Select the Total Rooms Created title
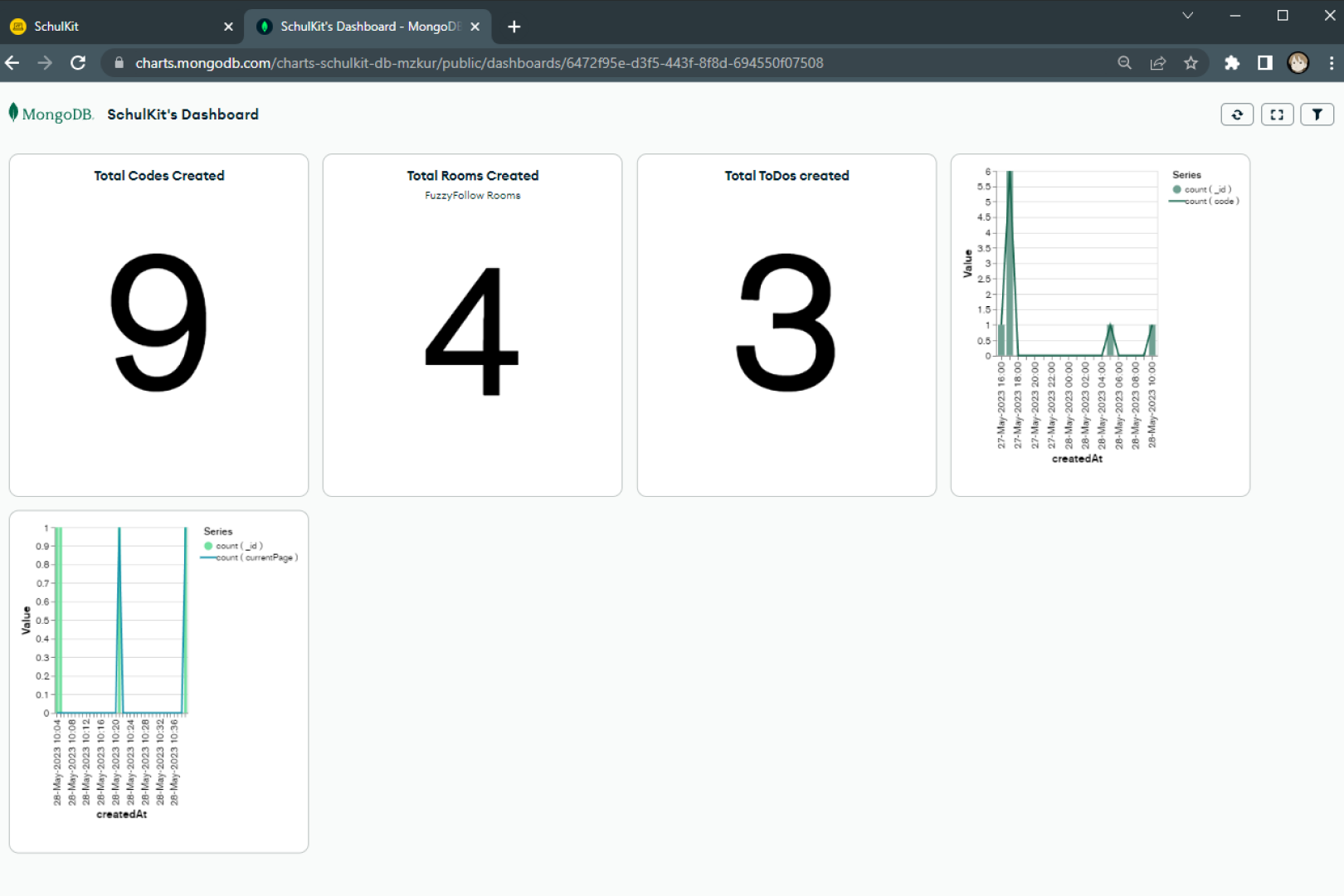The height and width of the screenshot is (896, 1344). (x=473, y=176)
